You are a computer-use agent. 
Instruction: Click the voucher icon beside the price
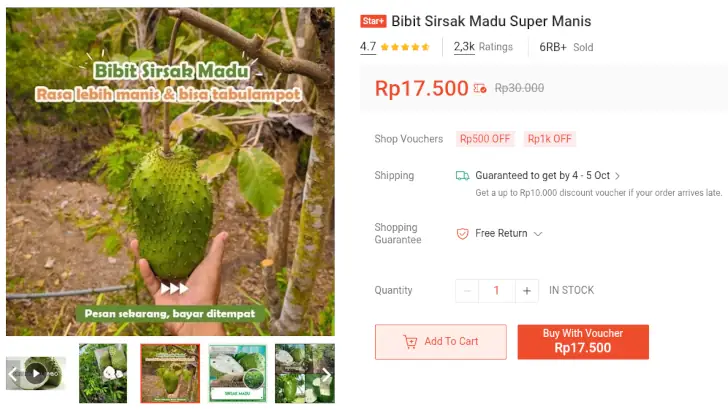pos(480,88)
